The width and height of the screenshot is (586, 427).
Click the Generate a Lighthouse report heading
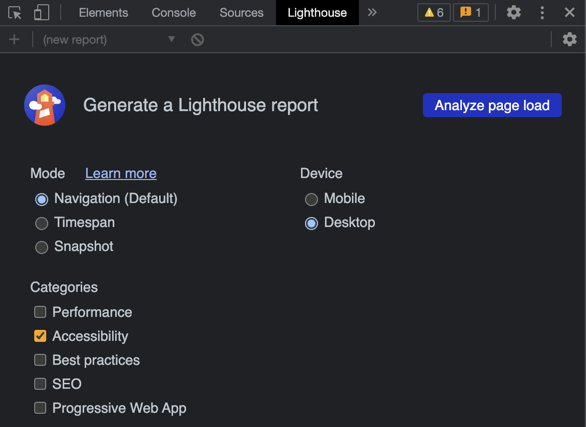[201, 105]
